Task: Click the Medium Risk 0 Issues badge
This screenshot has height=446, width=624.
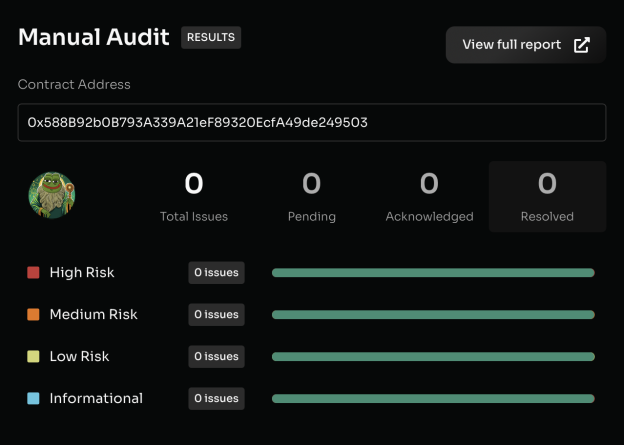Action: point(216,314)
